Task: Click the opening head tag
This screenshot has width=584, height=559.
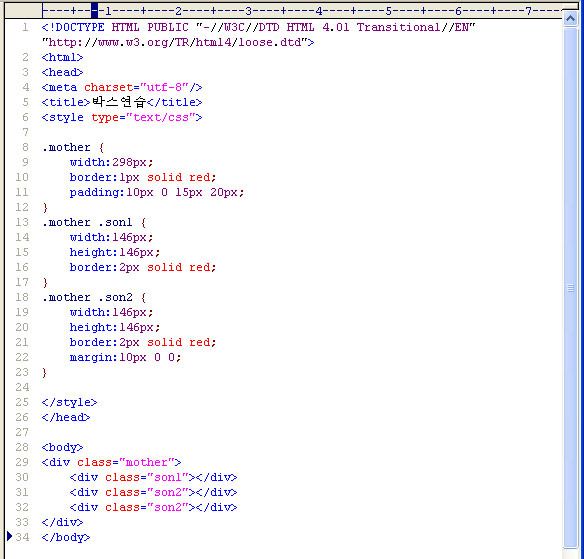Action: click(62, 72)
